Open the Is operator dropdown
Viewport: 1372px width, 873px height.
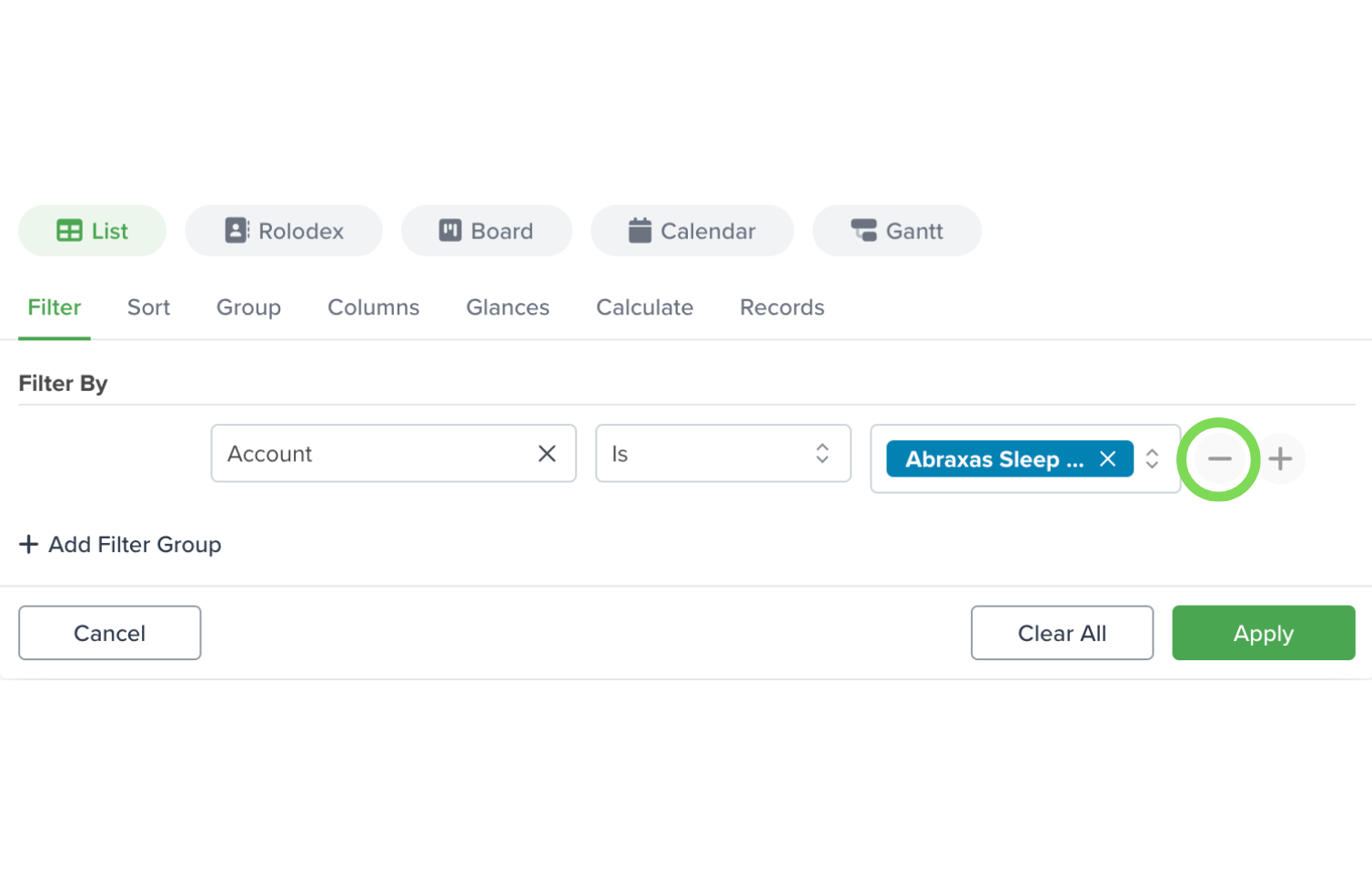723,454
